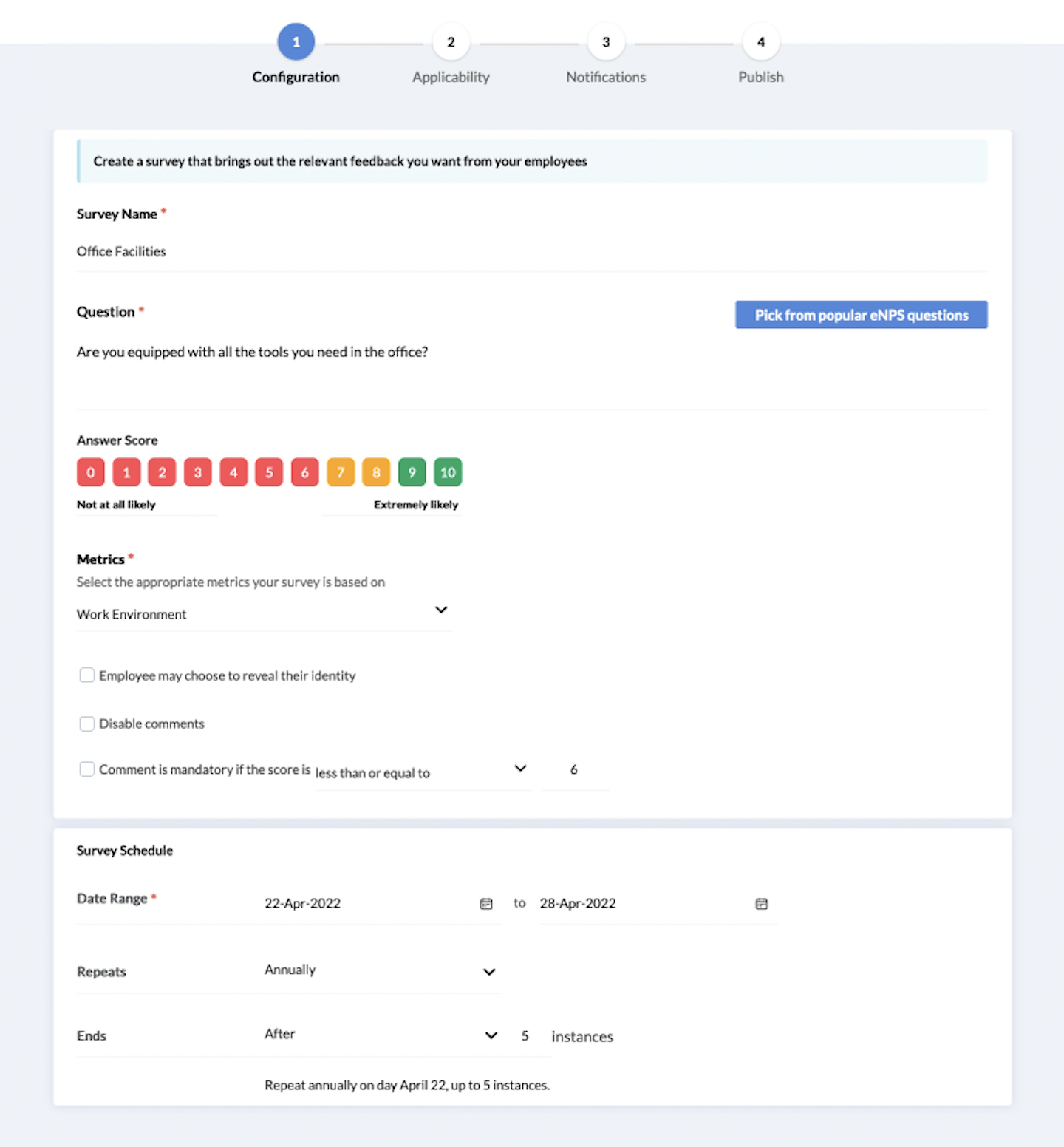1064x1147 pixels.
Task: Select the orange score 7 box
Action: pyautogui.click(x=341, y=472)
